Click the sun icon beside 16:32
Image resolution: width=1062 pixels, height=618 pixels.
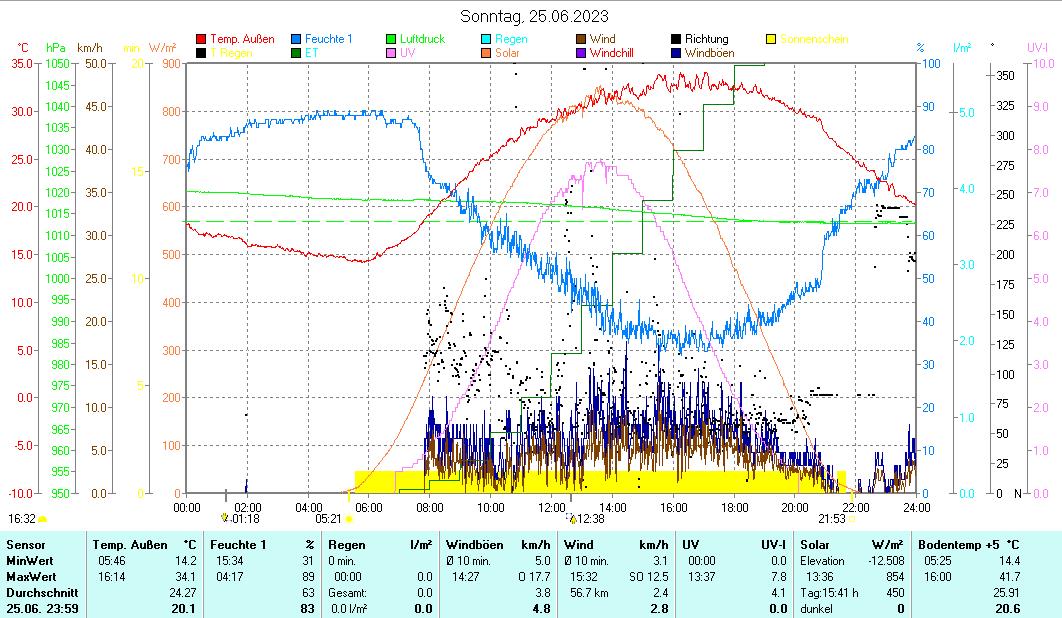43,519
